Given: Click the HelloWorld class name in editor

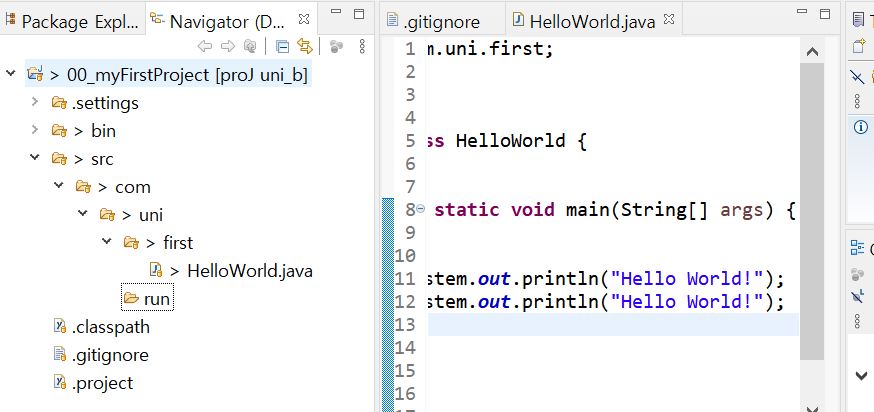Looking at the screenshot, I should click(511, 140).
